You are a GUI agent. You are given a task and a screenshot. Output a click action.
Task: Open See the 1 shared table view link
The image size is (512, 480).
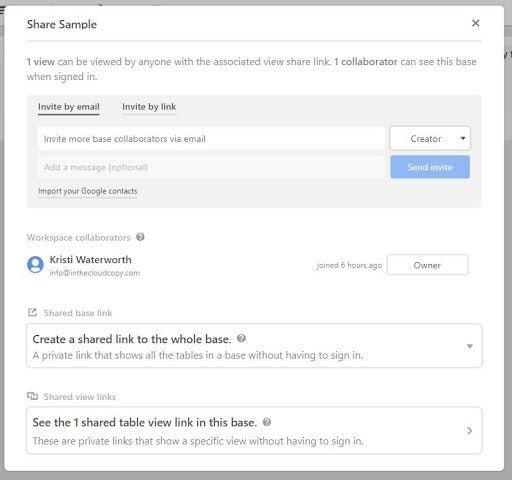[254, 430]
